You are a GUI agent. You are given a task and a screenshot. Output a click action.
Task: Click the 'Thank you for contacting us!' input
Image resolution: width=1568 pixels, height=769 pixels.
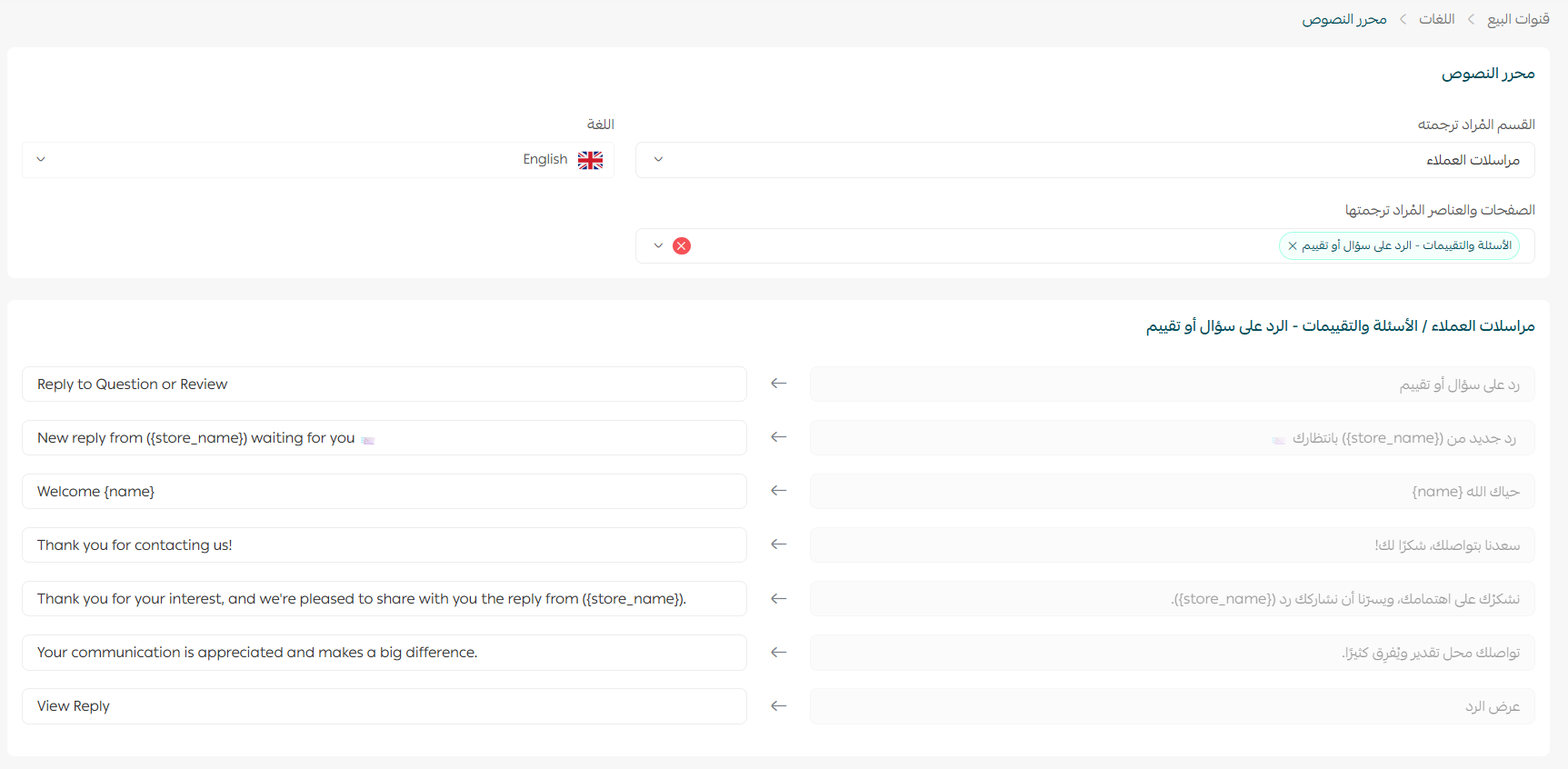click(384, 545)
